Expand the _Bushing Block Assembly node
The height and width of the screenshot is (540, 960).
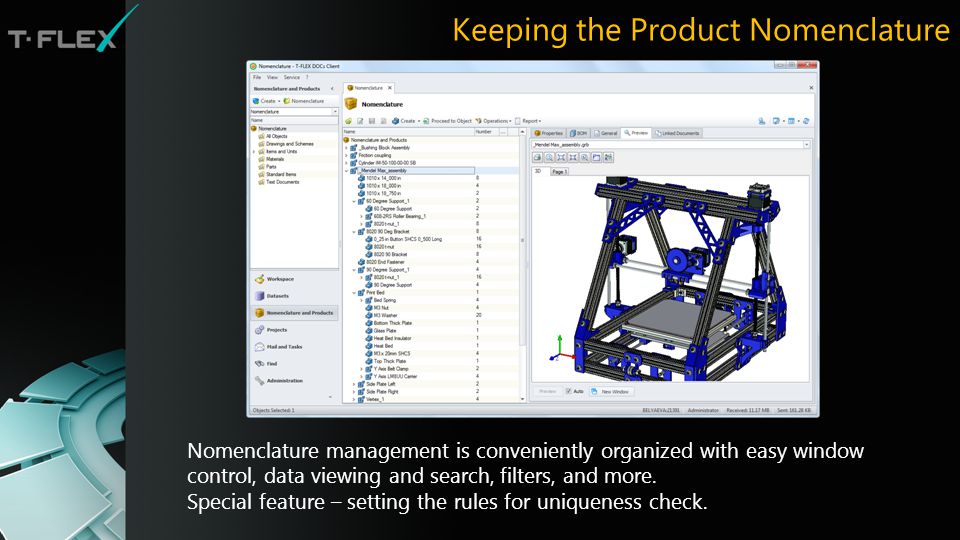(347, 148)
